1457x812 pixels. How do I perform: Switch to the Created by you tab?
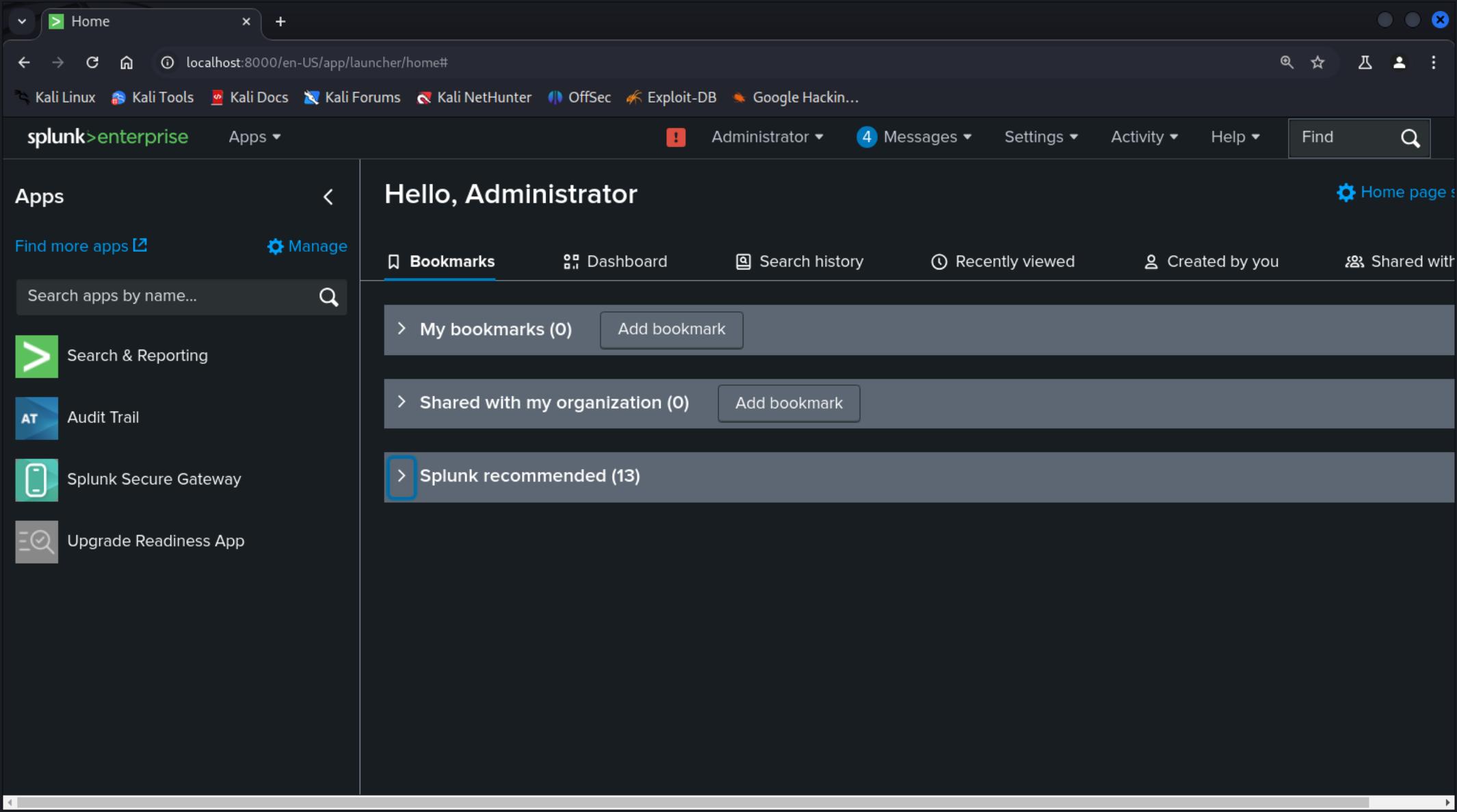click(1211, 261)
